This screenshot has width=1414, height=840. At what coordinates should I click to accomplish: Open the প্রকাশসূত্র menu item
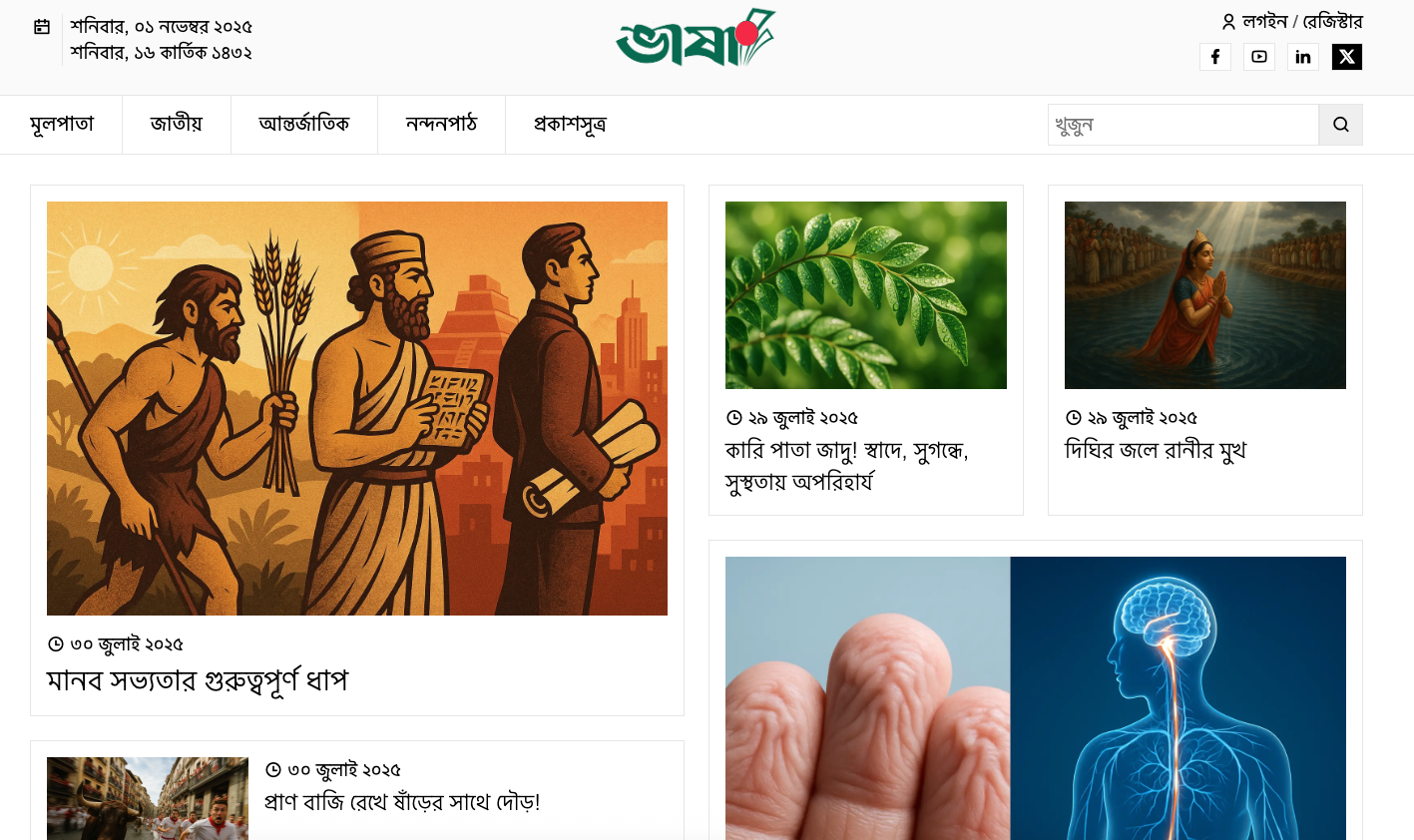[570, 125]
